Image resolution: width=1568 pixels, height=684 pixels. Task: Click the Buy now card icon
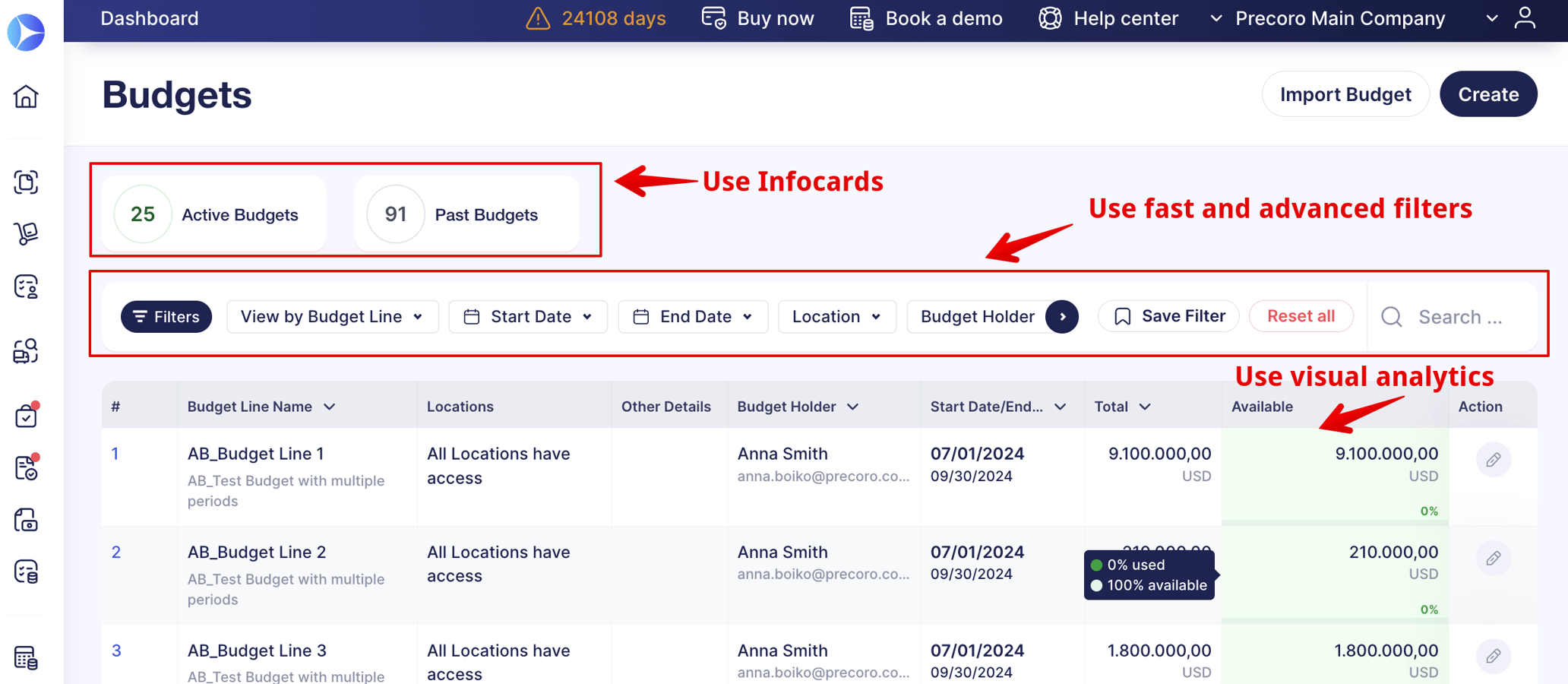(713, 18)
